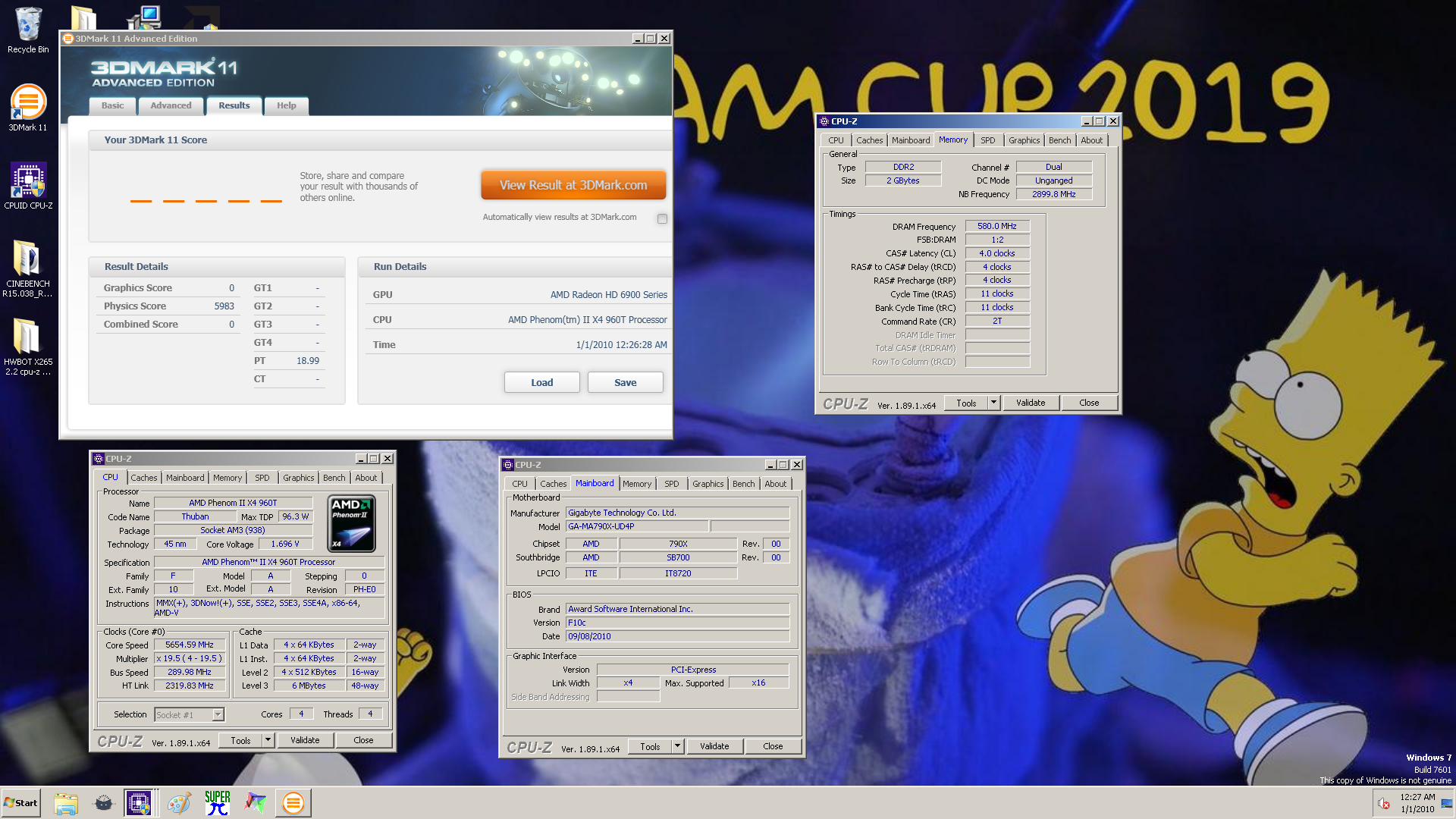This screenshot has width=1456, height=819.
Task: Open SPD tab in Memory CPU-Z window
Action: (x=987, y=140)
